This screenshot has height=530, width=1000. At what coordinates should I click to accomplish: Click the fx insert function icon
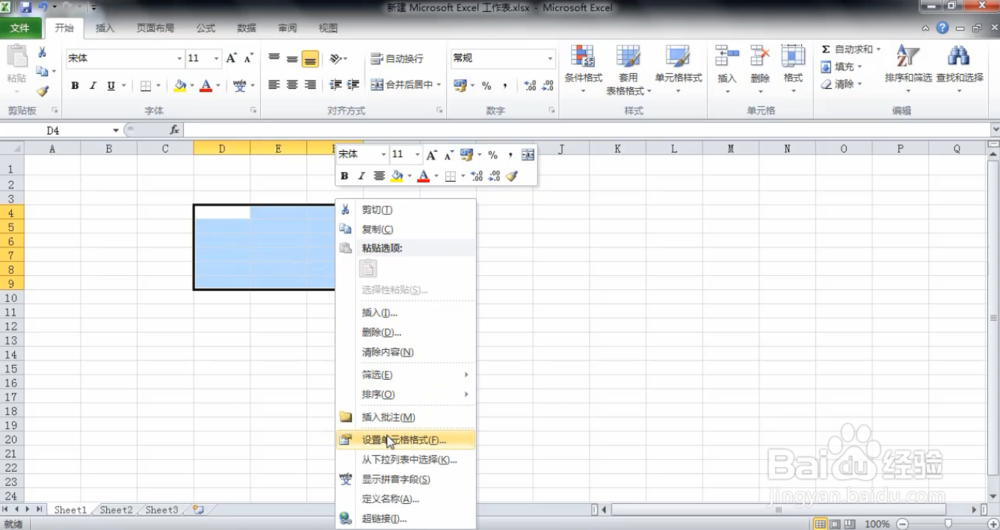tap(174, 130)
